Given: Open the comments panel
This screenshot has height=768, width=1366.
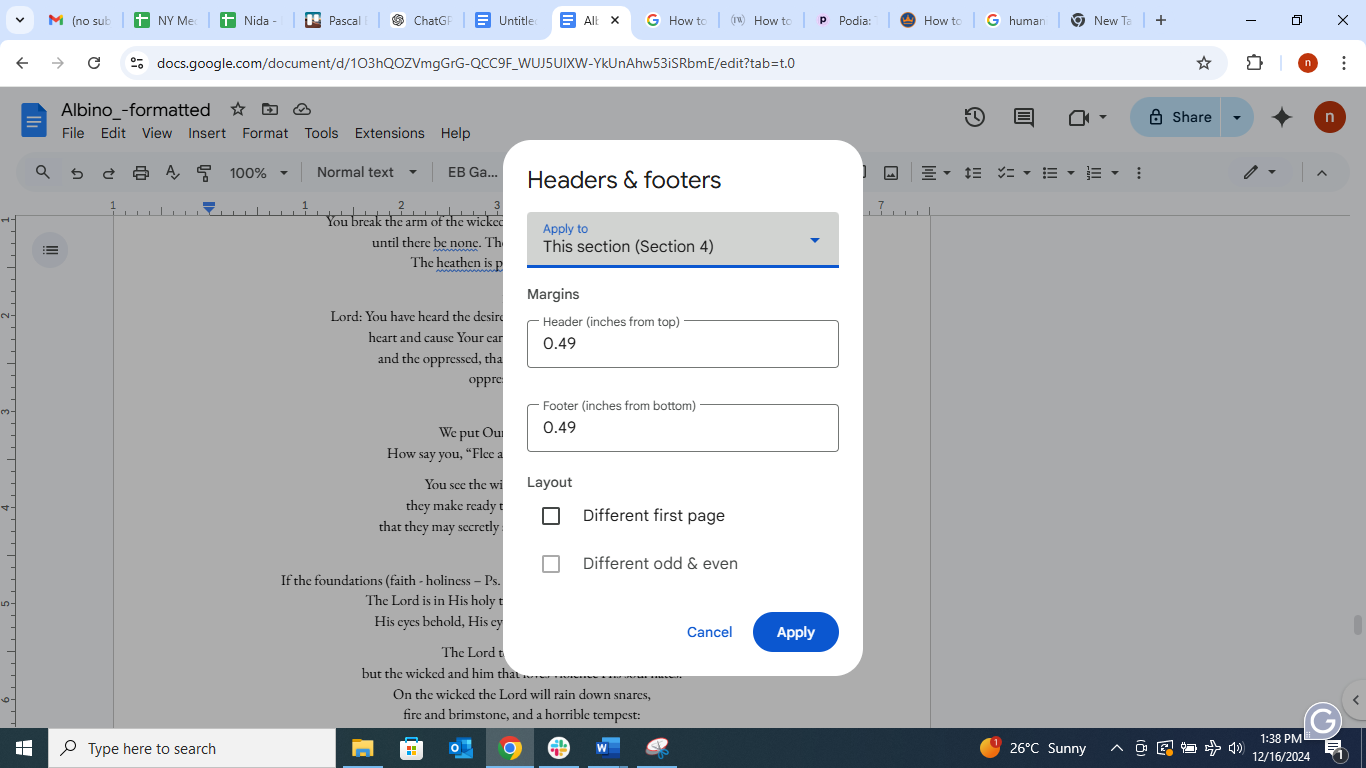Looking at the screenshot, I should click(x=1022, y=117).
